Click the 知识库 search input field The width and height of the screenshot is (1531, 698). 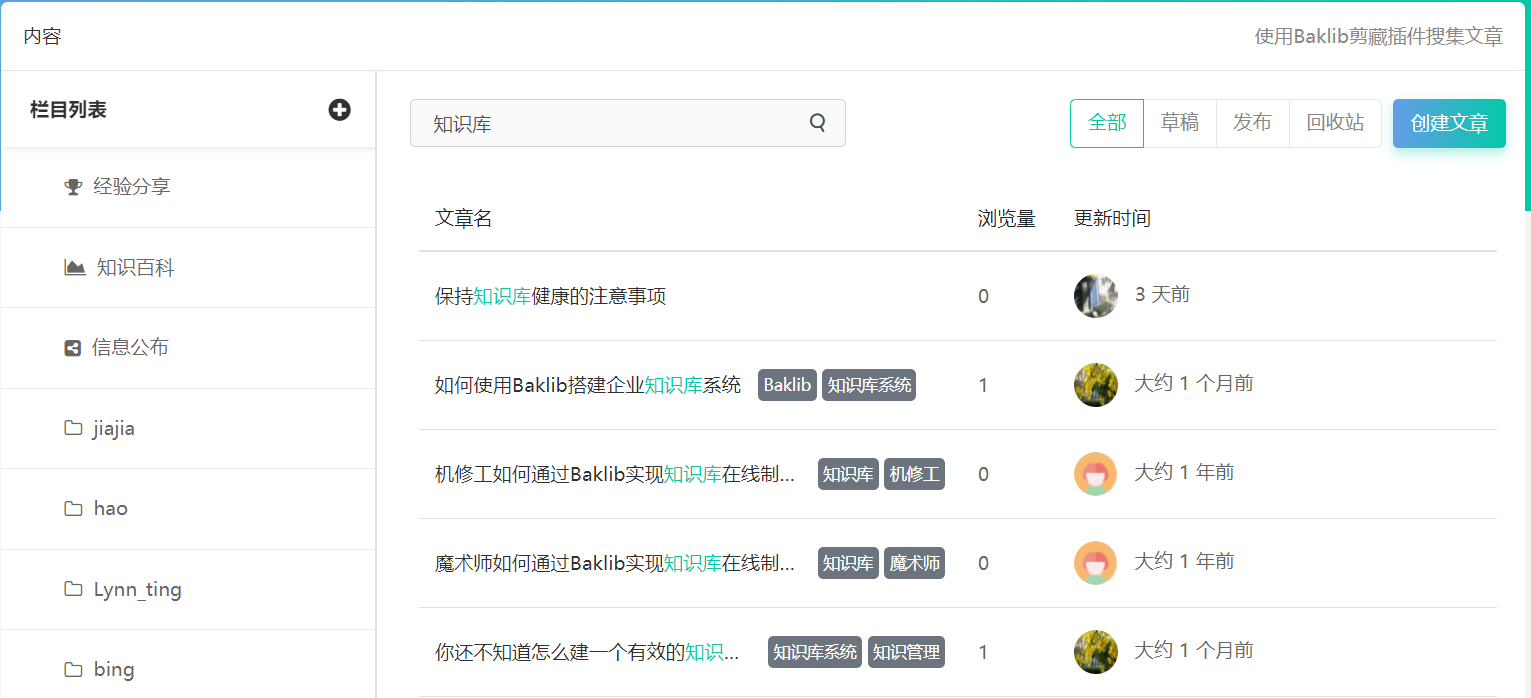click(x=628, y=123)
